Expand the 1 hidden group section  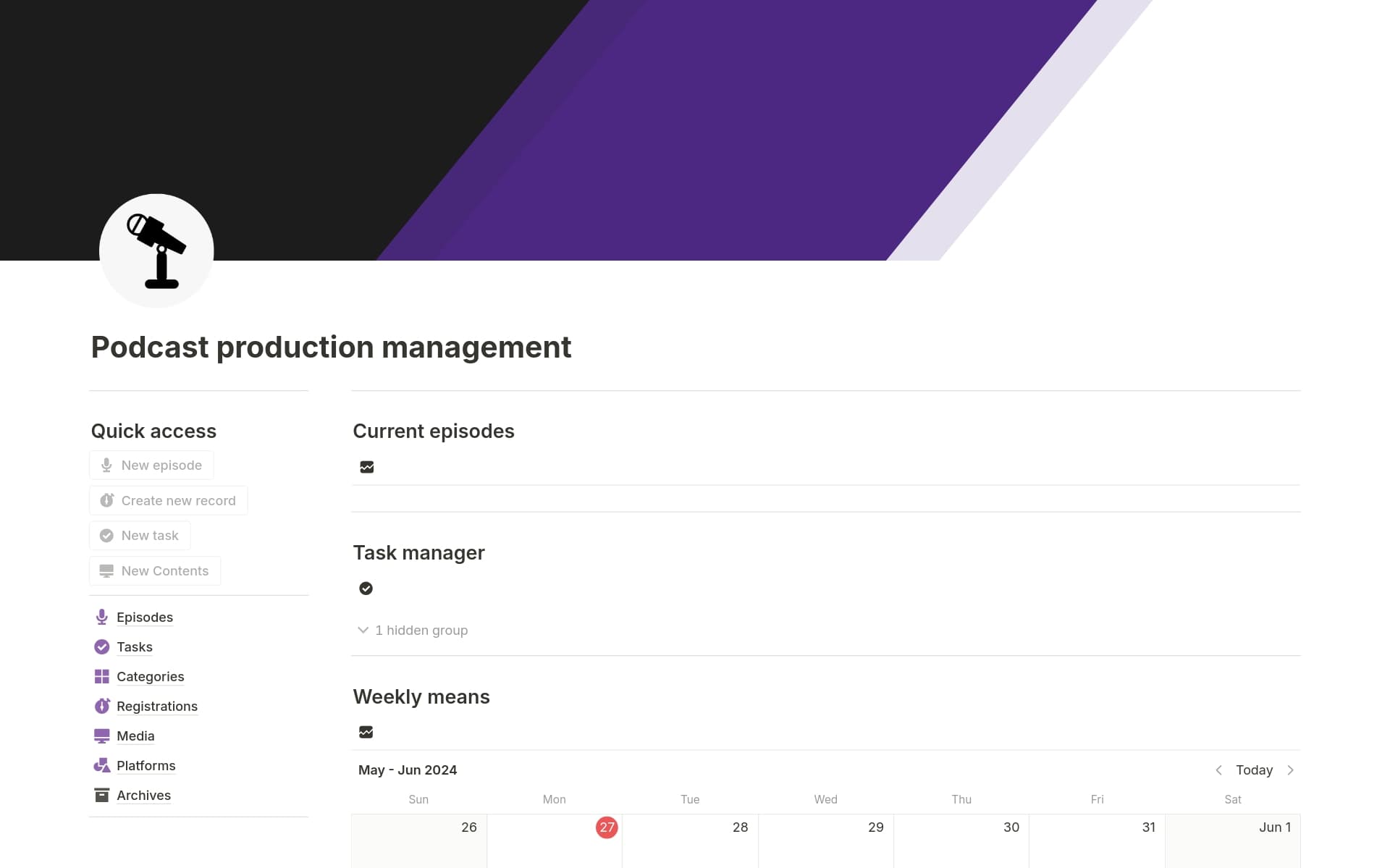pyautogui.click(x=421, y=630)
